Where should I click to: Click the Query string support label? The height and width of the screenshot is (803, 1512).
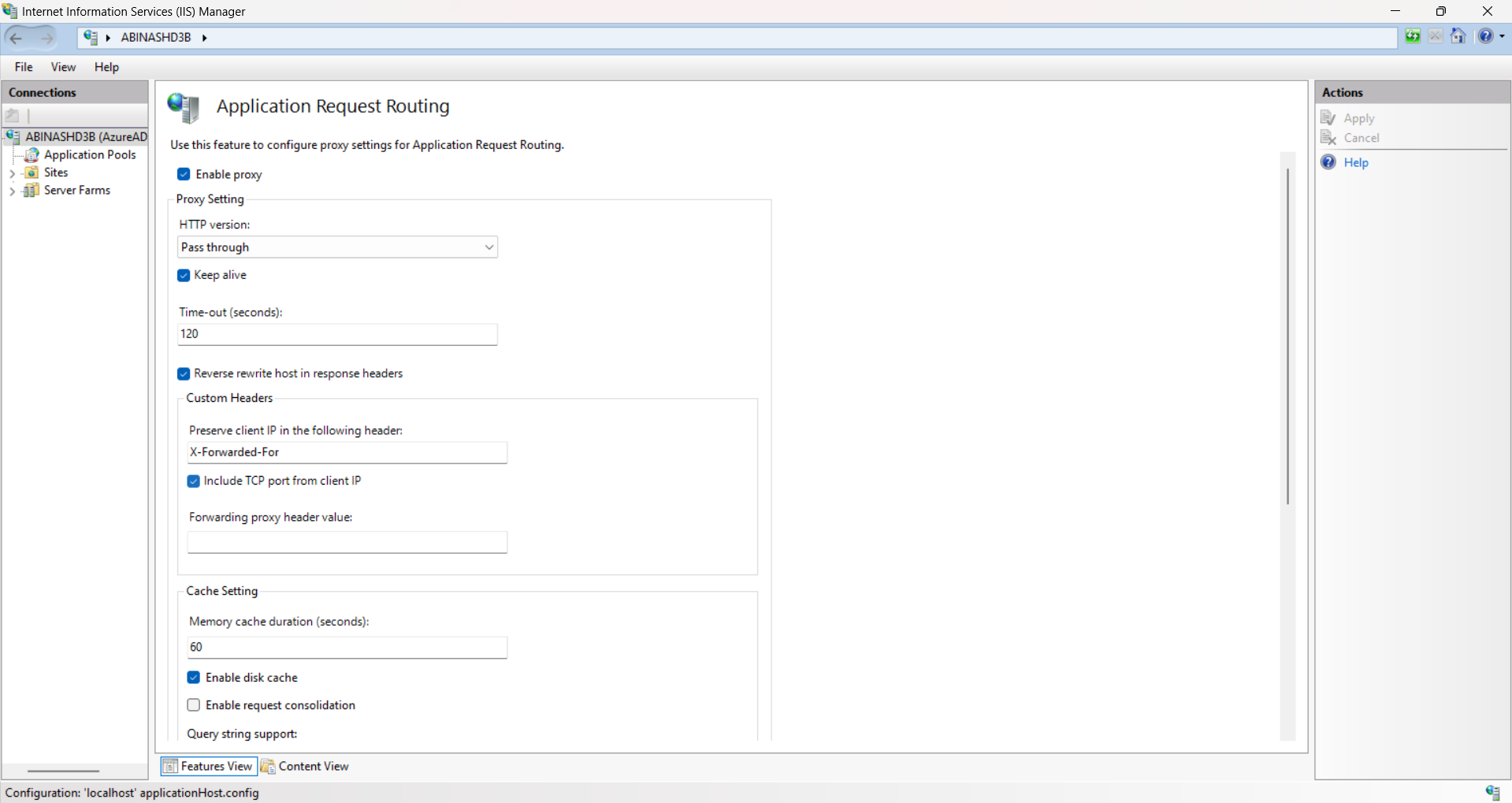pyautogui.click(x=242, y=734)
